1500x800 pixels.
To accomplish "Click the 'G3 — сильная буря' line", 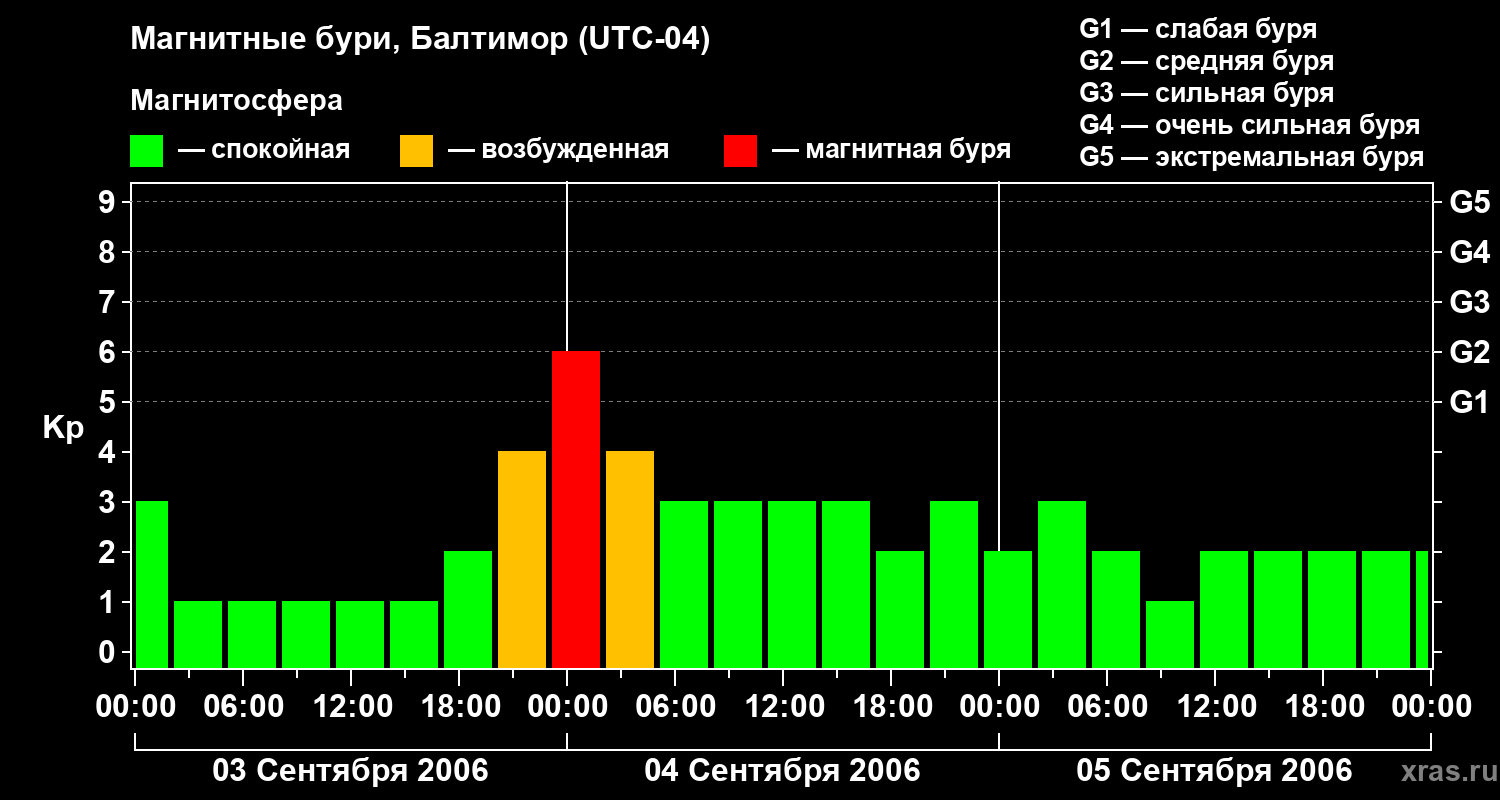I will [1207, 93].
